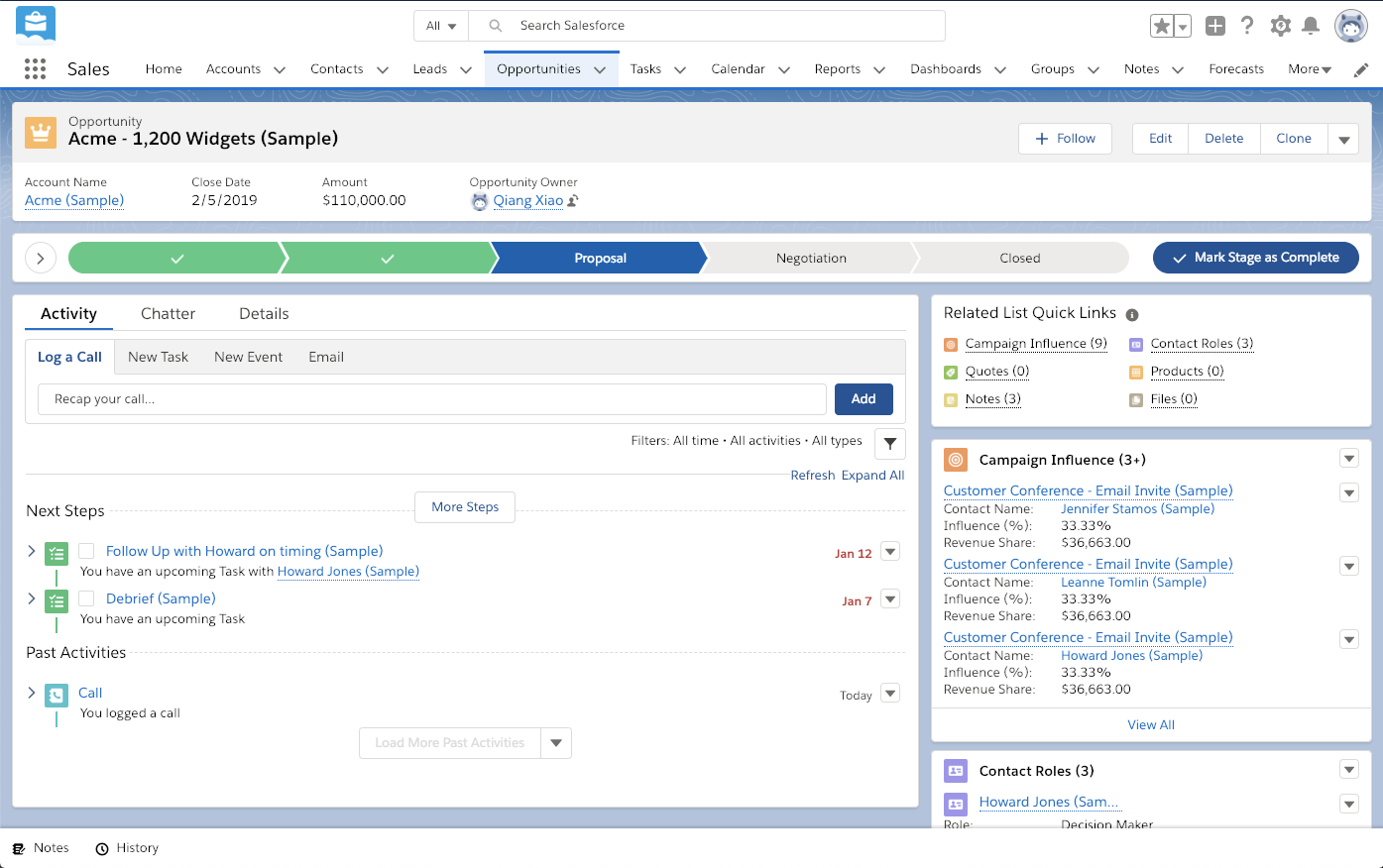
Task: Click the Expand All link
Action: pos(872,476)
